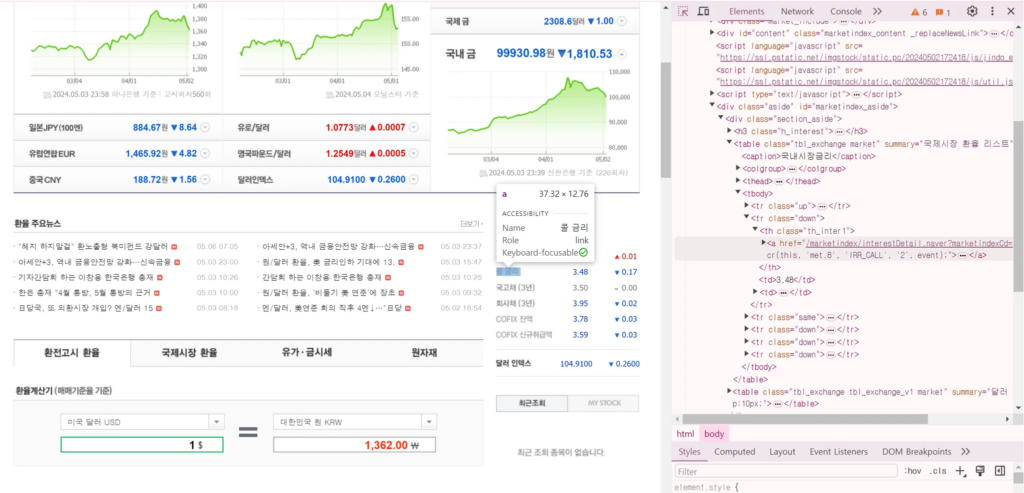
Task: Click the issues badge showing 1
Action: click(943, 12)
